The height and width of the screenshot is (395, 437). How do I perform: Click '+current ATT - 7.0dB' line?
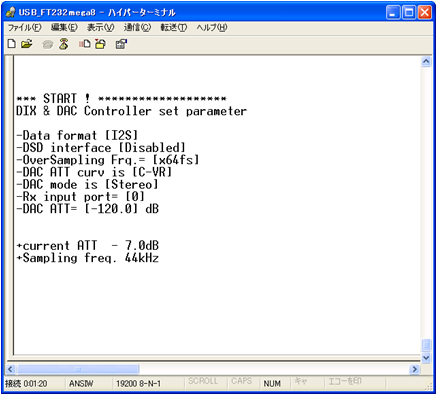(87, 246)
